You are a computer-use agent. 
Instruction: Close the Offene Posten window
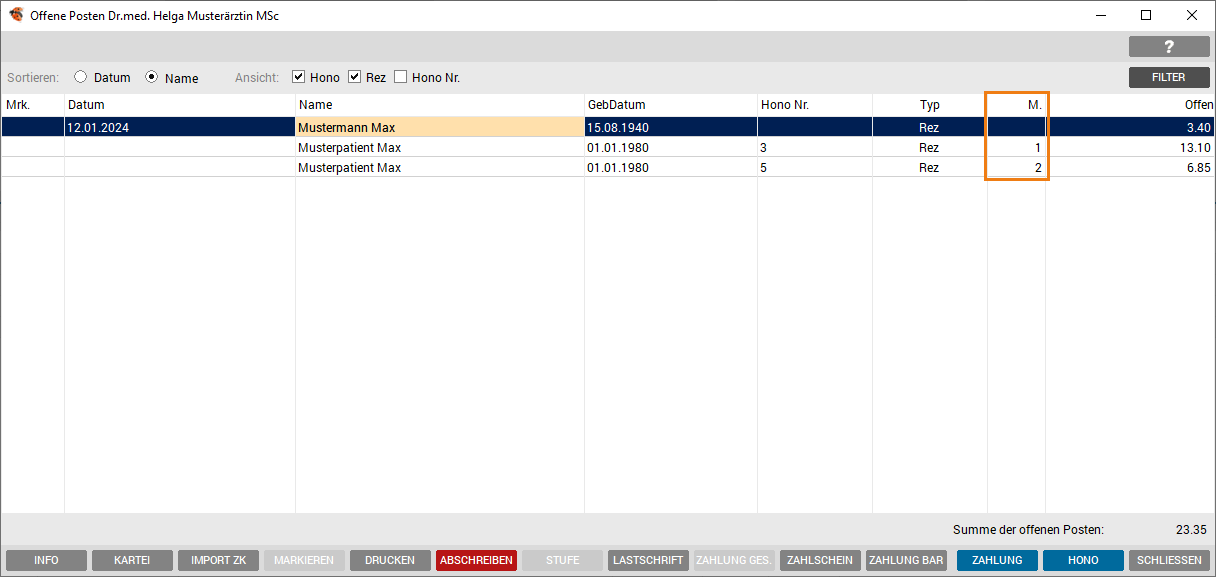point(1192,15)
